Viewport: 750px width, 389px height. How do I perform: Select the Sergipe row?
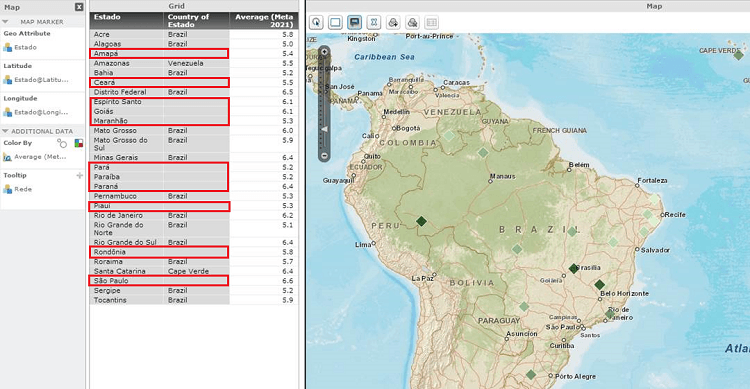(x=194, y=290)
